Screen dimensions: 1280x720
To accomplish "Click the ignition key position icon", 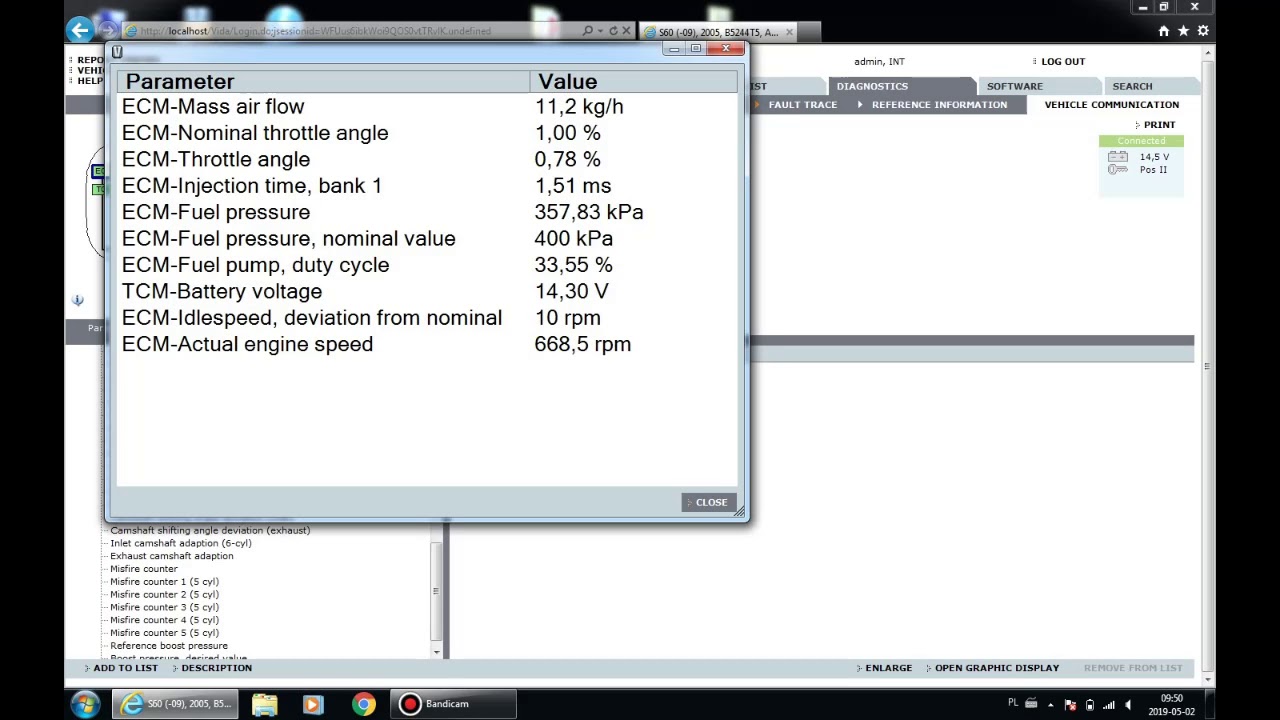I will point(1117,170).
